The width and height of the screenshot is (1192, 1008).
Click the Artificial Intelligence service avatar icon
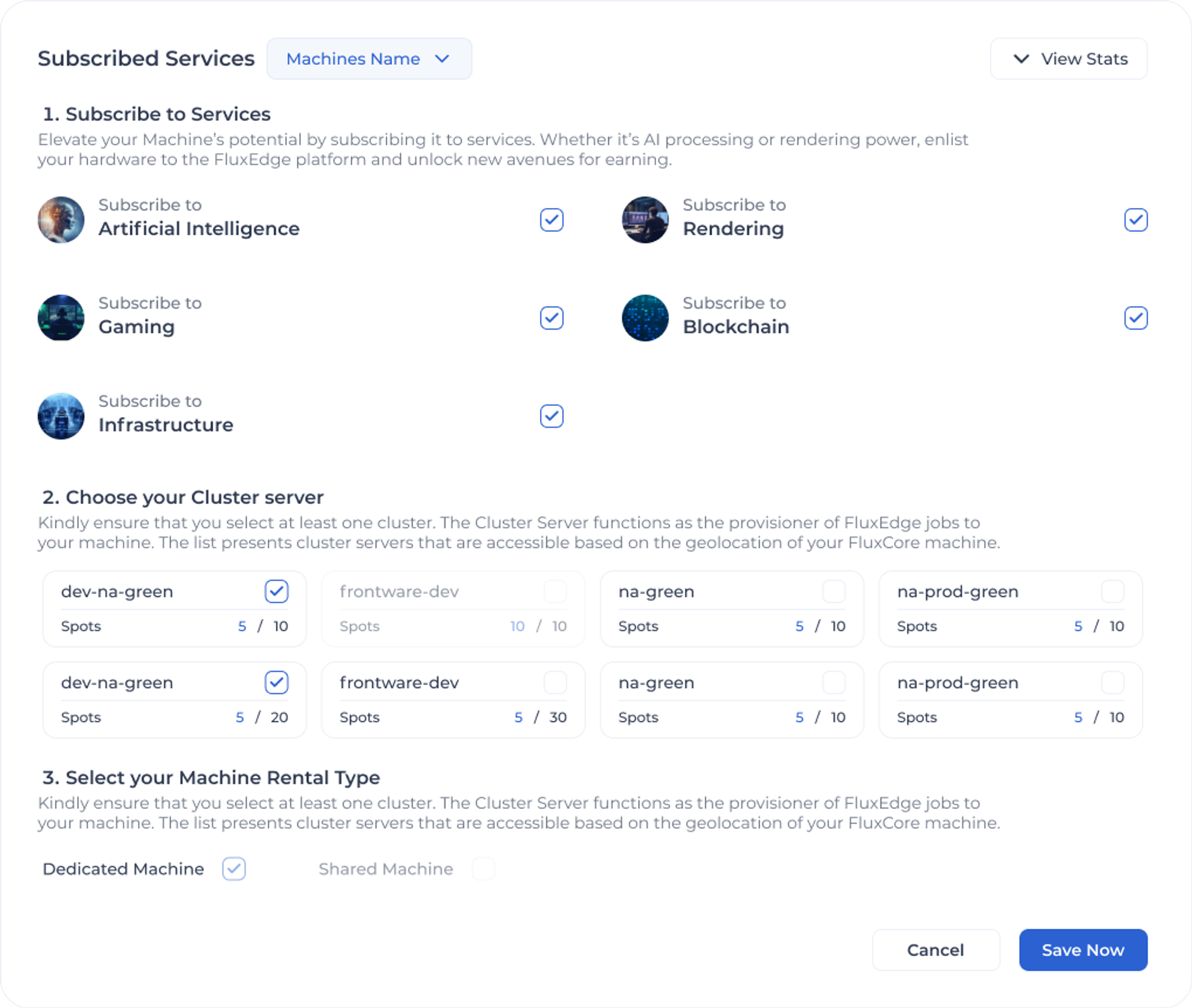(x=61, y=220)
